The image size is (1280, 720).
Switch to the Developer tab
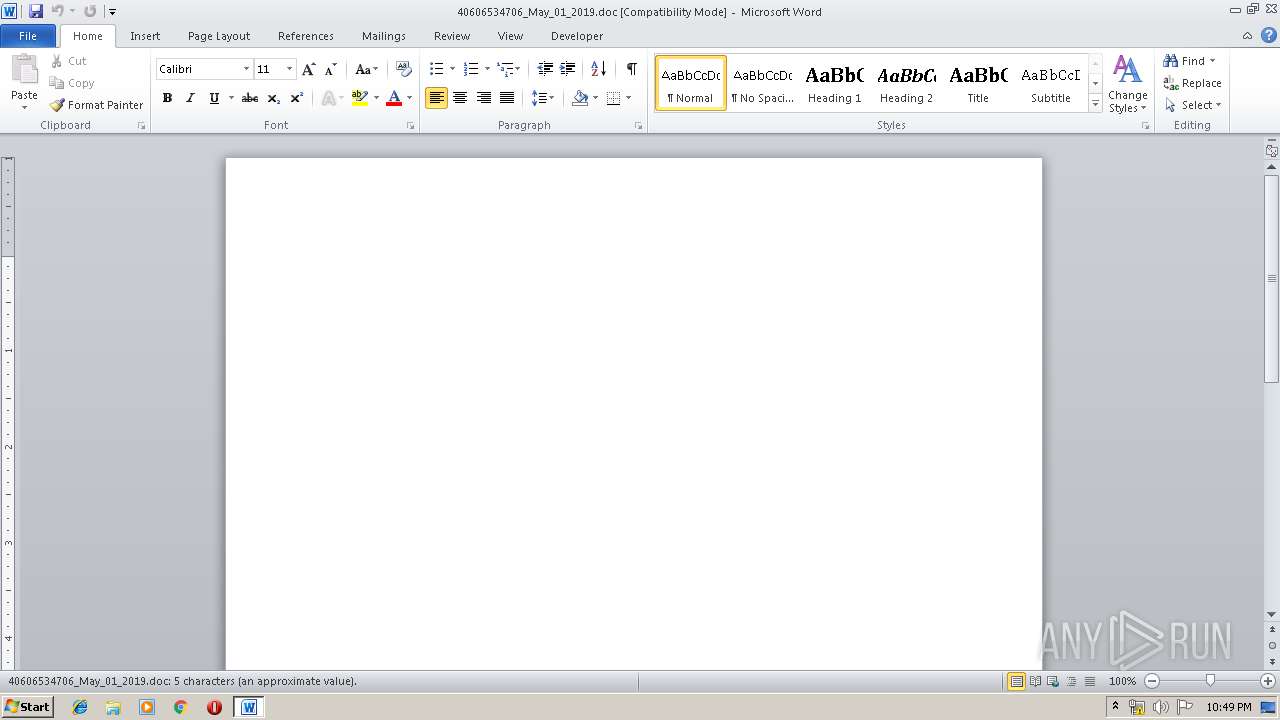click(577, 36)
